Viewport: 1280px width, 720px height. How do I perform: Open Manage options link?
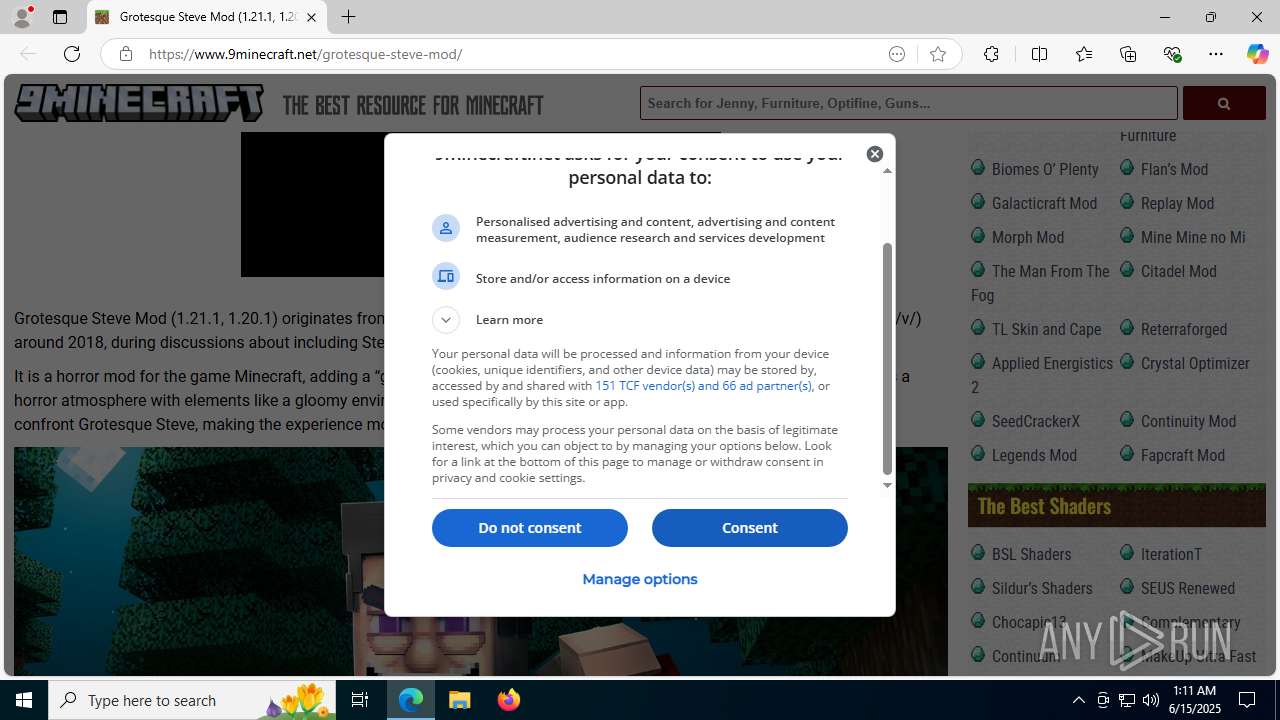(640, 579)
